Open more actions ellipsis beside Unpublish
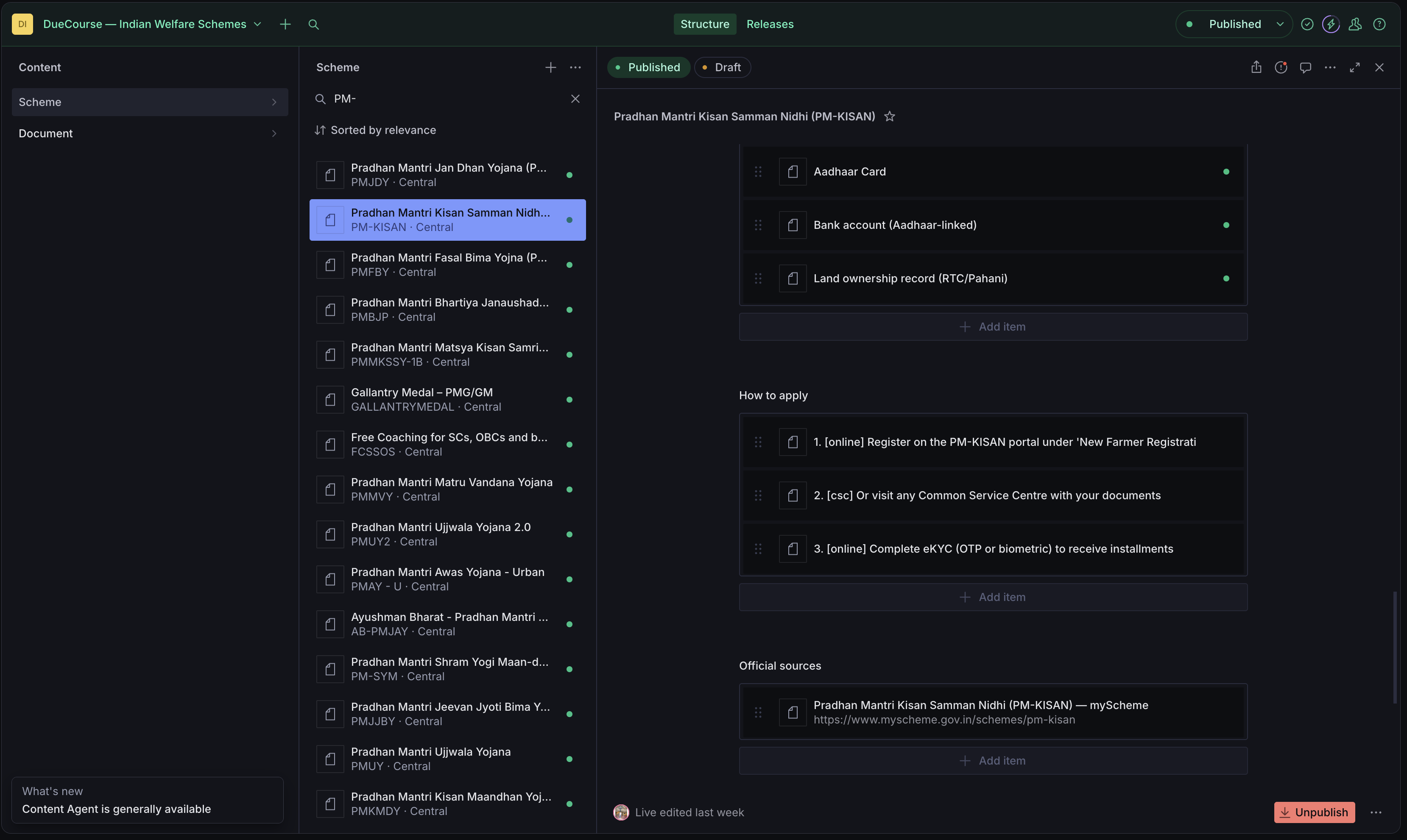This screenshot has width=1407, height=840. click(1376, 812)
